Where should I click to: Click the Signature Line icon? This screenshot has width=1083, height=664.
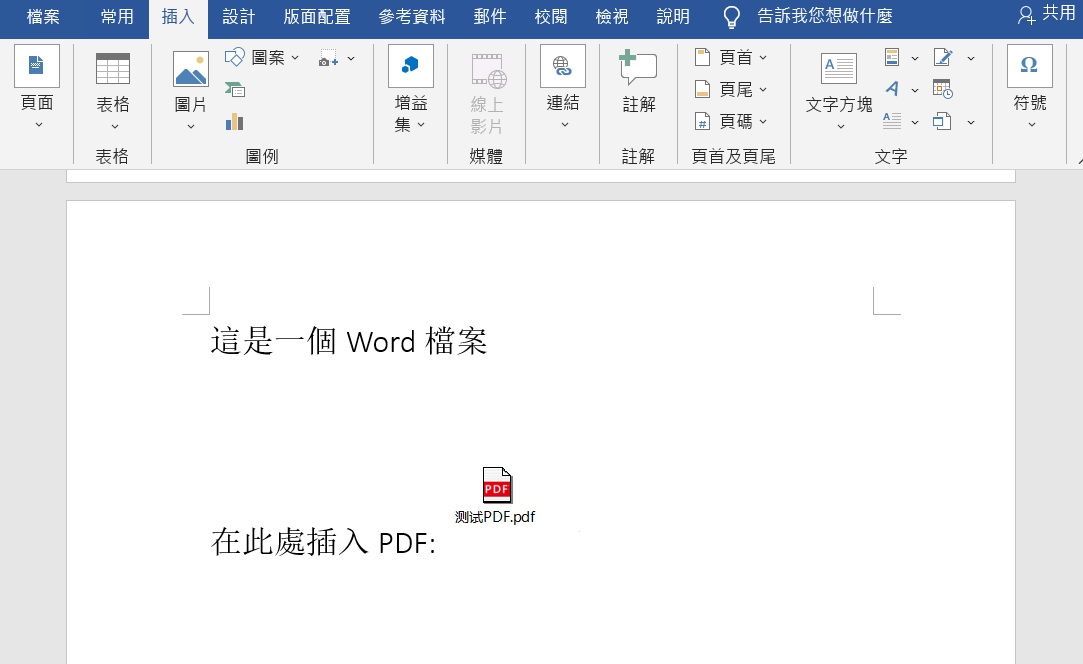[x=943, y=57]
